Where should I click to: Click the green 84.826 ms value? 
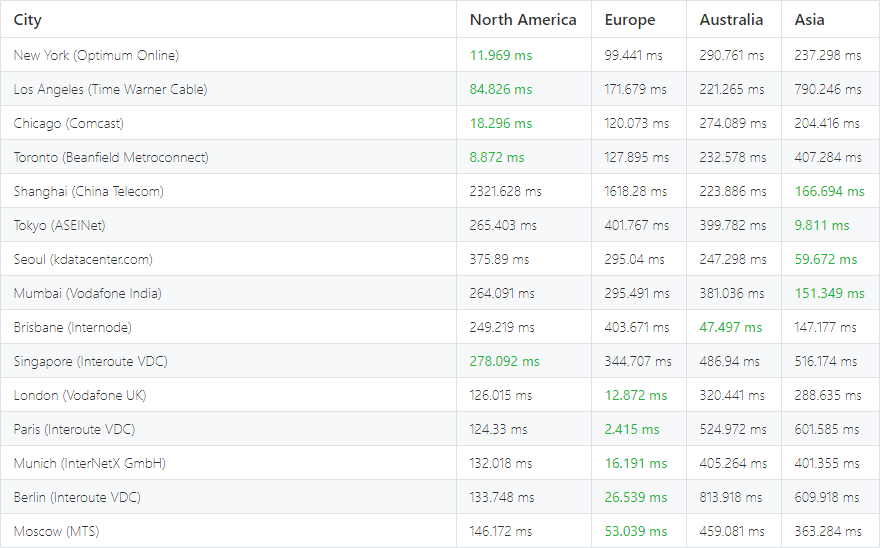[501, 89]
